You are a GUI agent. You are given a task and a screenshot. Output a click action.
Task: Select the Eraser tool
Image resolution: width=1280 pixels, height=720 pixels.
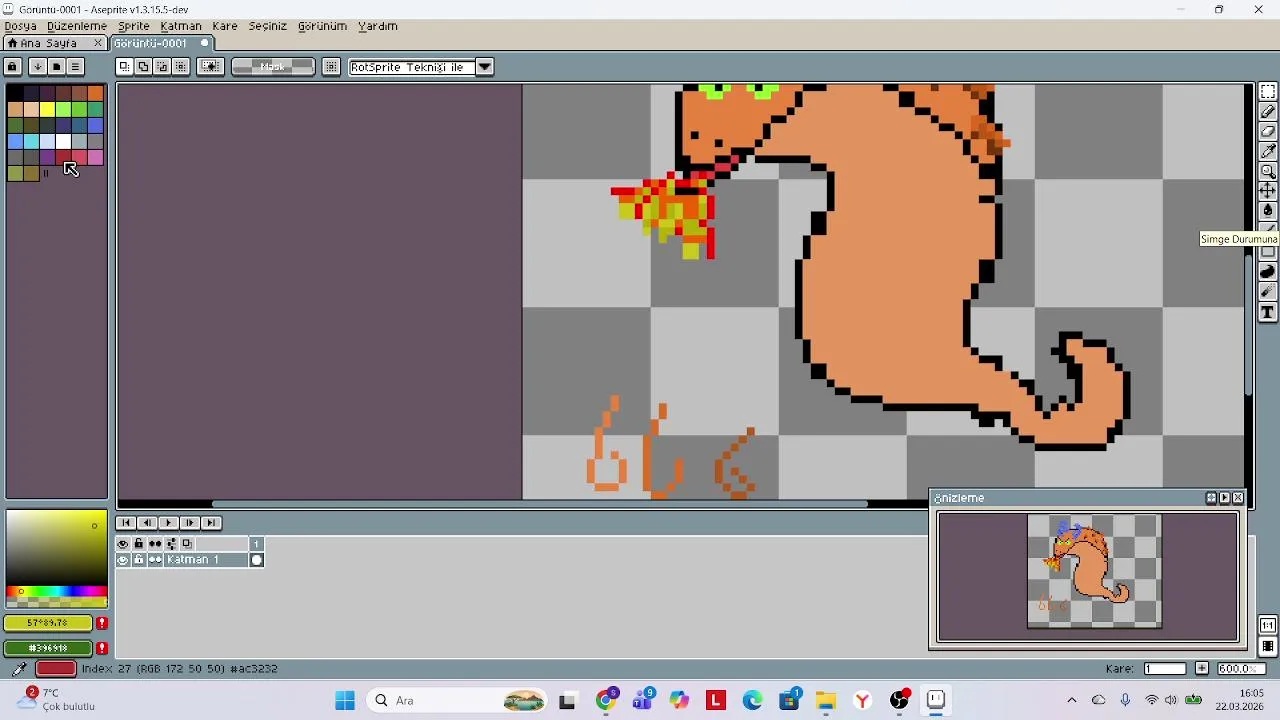point(1268,131)
